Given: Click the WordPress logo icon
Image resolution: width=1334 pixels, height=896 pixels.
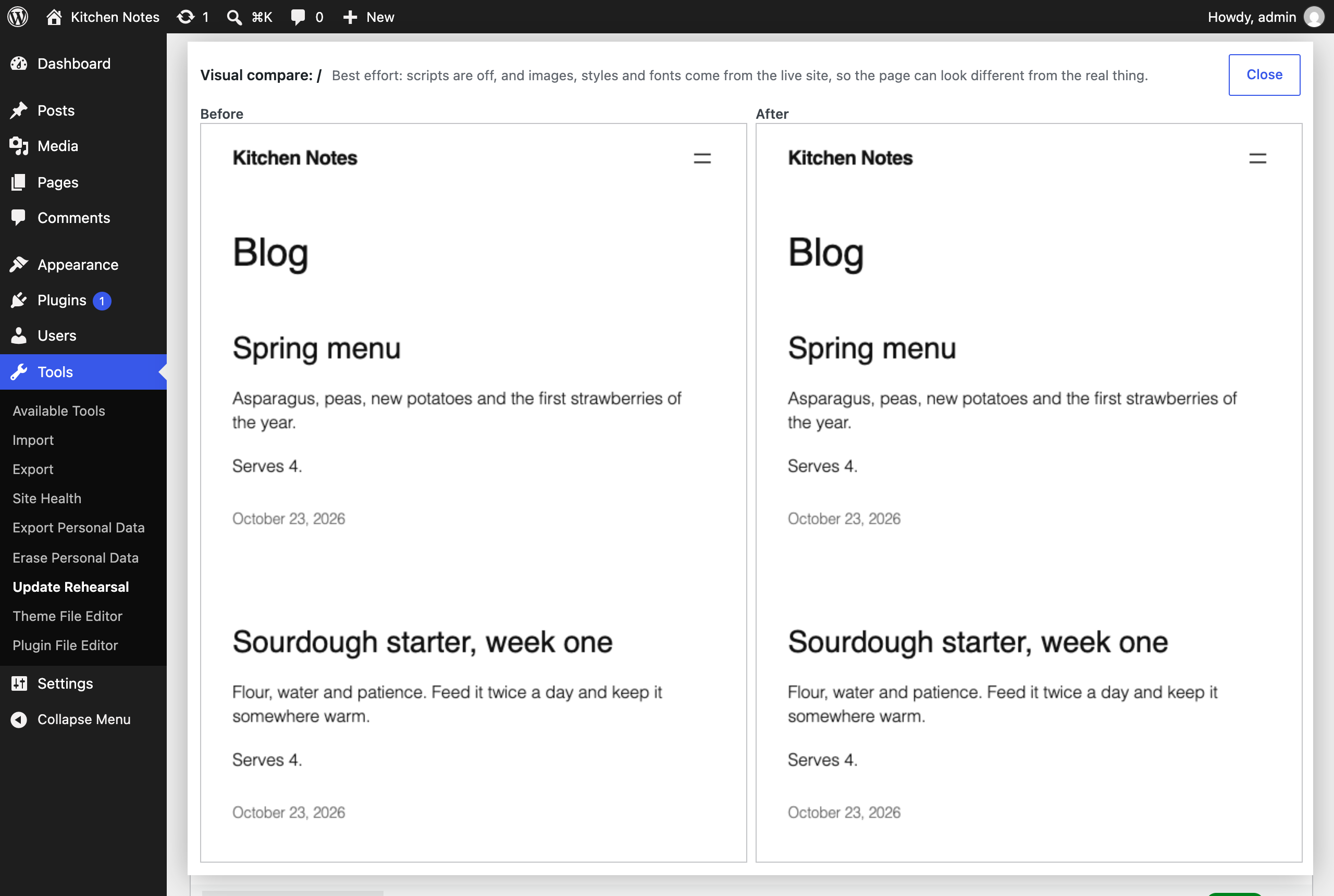Looking at the screenshot, I should (18, 17).
